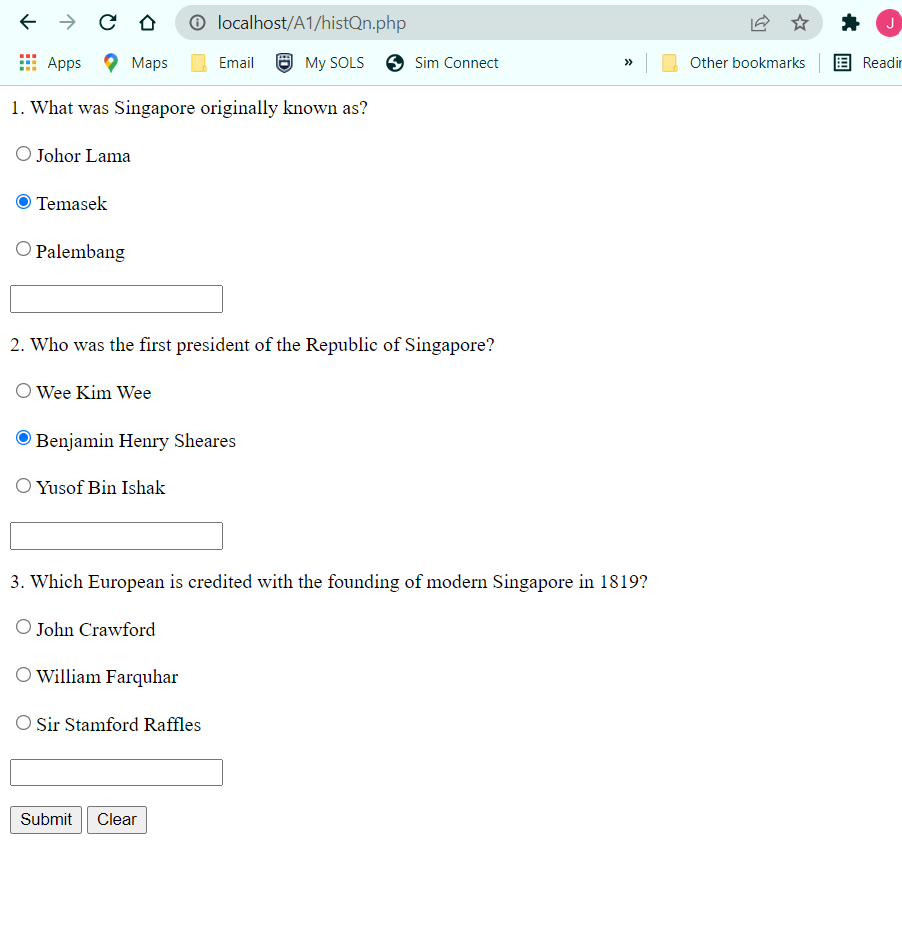Click the text box under question 1

[117, 299]
